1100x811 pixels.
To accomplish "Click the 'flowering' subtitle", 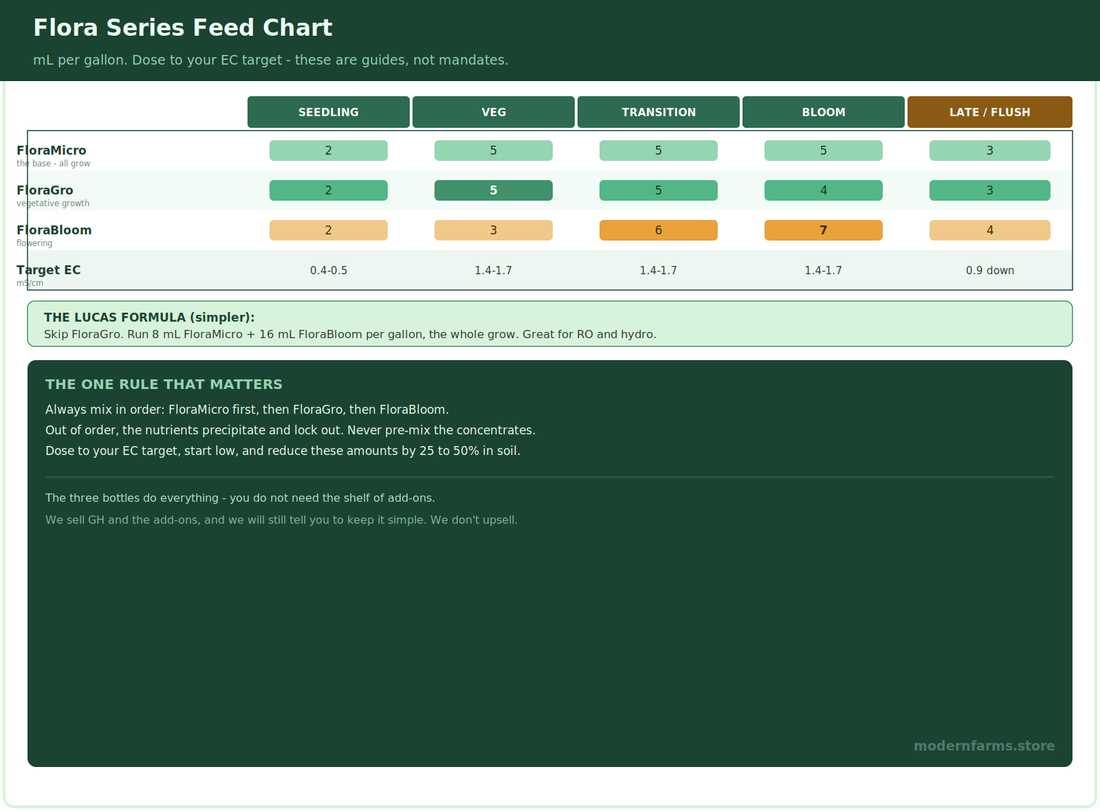I will coord(34,243).
